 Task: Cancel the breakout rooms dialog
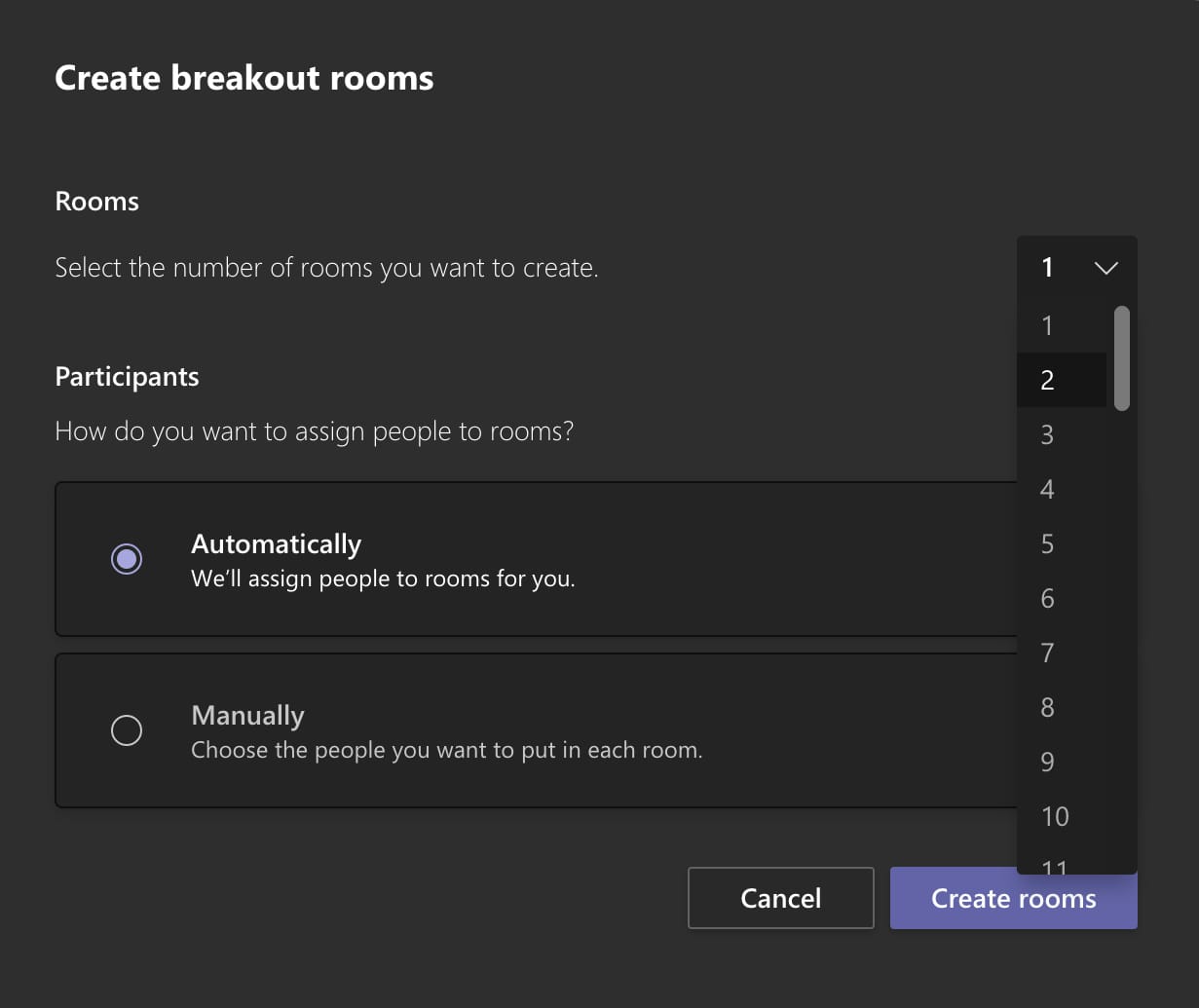780,898
